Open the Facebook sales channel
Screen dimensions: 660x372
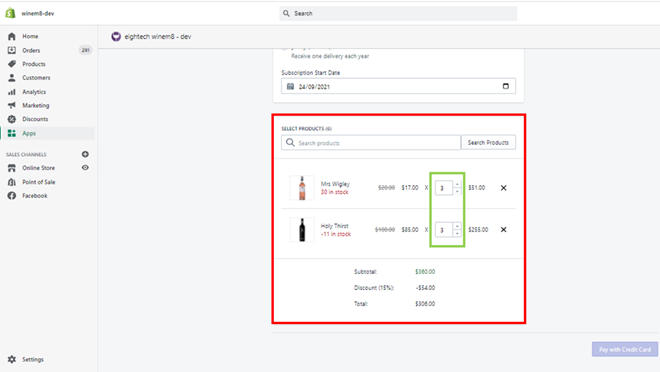tap(35, 196)
